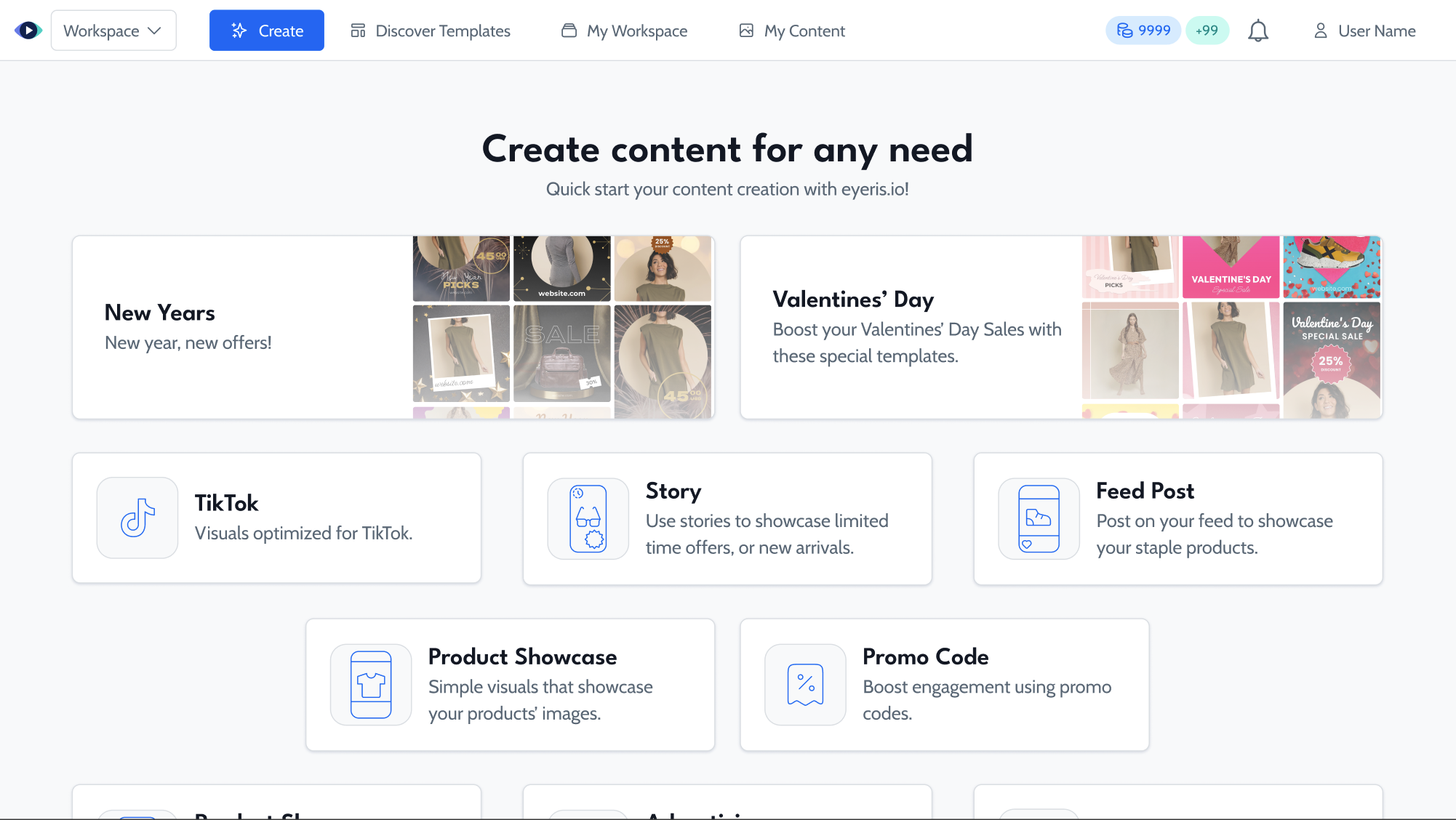The image size is (1456, 820).
Task: Select the Product Showcase t-shirt icon
Action: (x=371, y=685)
